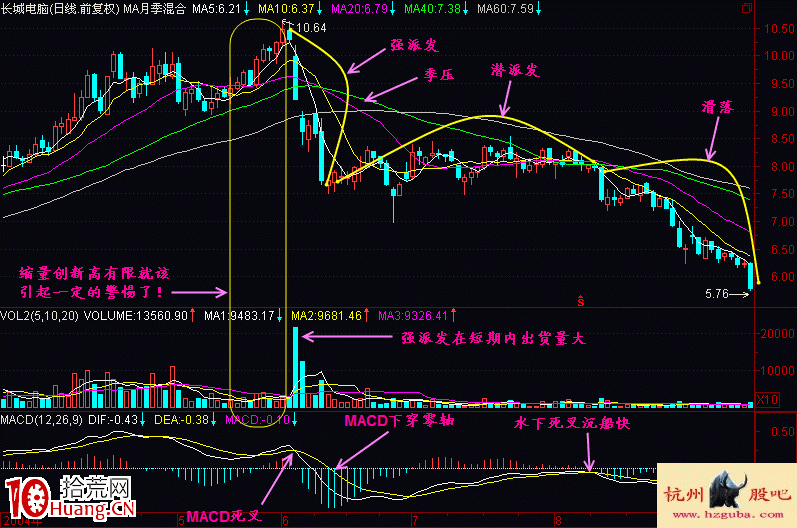Click the VOLUME:13560.90 value
Screen dimensions: 797x528
click(x=136, y=316)
